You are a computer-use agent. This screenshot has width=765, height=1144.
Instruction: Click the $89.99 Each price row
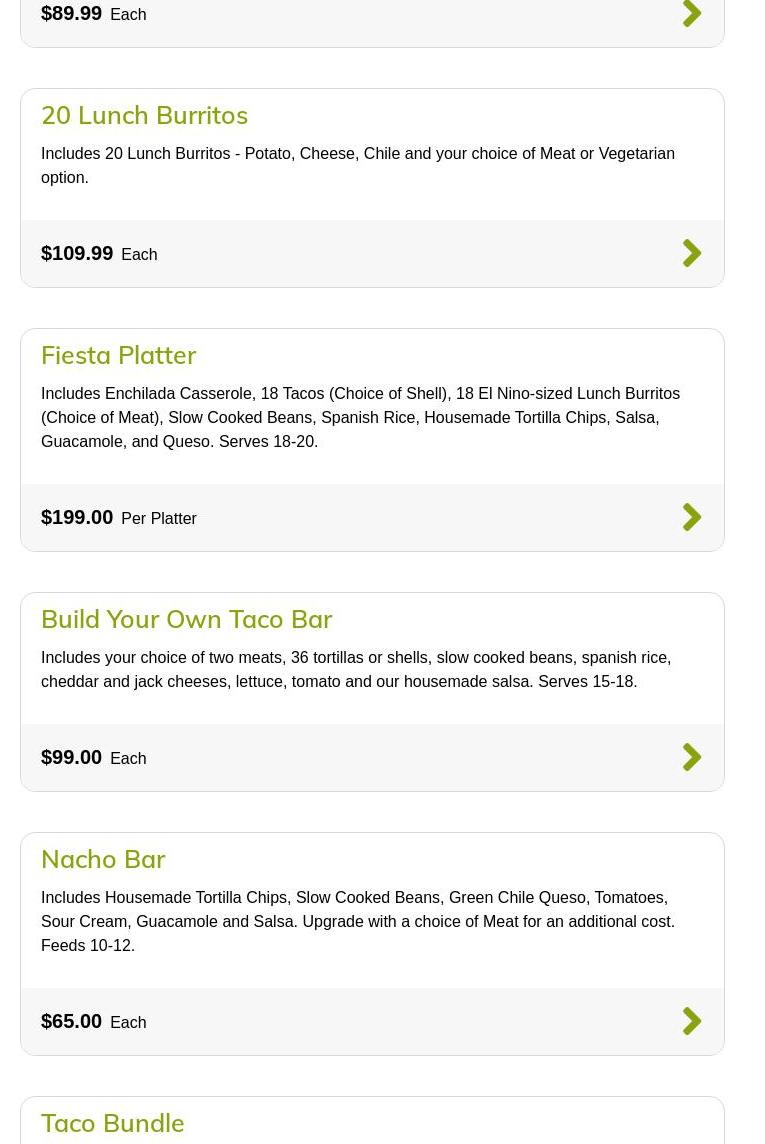(94, 14)
